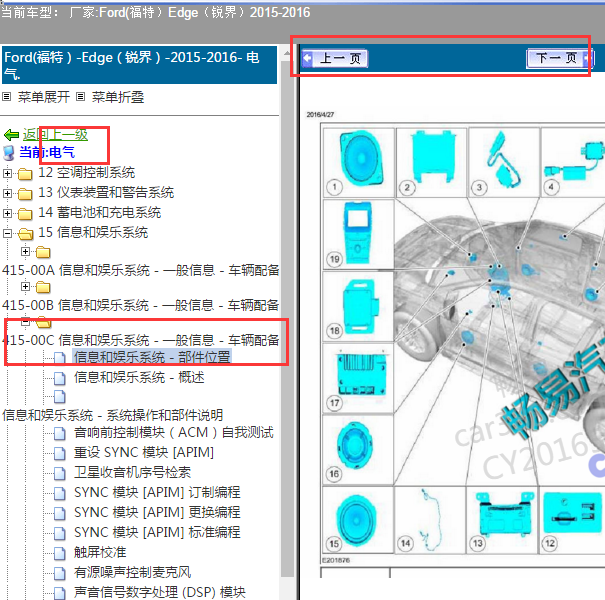Click component thumbnail number 19
Viewport: 605px width, 600px height.
359,234
